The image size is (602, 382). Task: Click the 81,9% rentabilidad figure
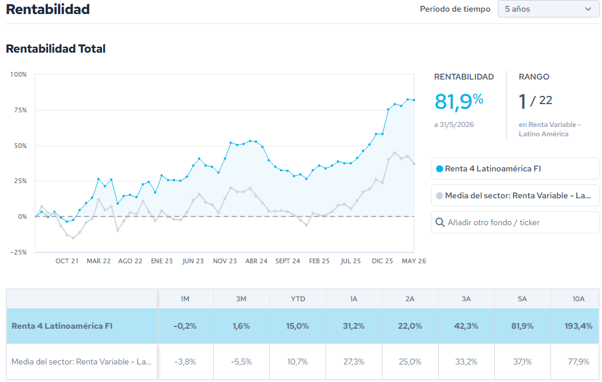(458, 102)
